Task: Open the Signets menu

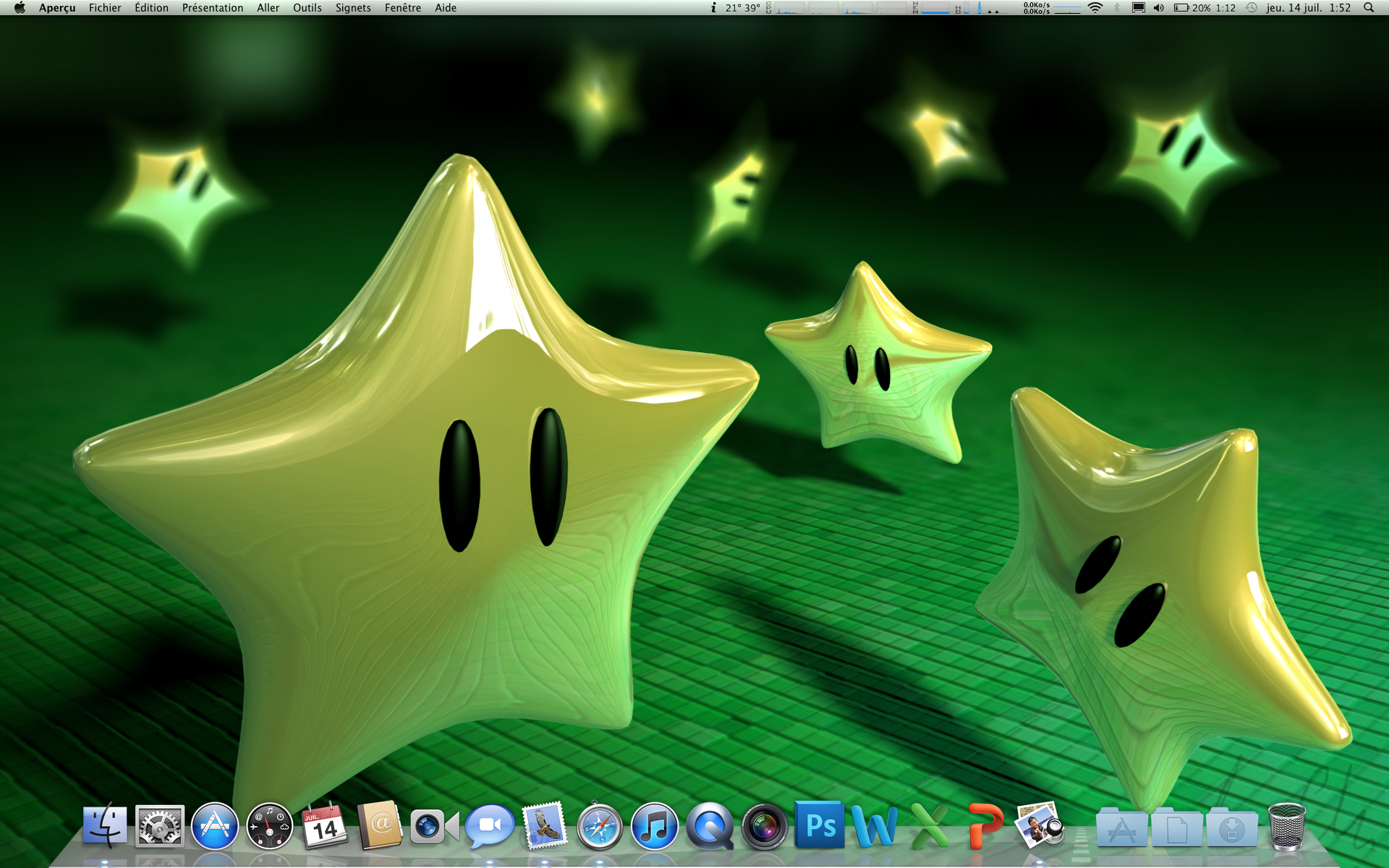Action: coord(353,8)
